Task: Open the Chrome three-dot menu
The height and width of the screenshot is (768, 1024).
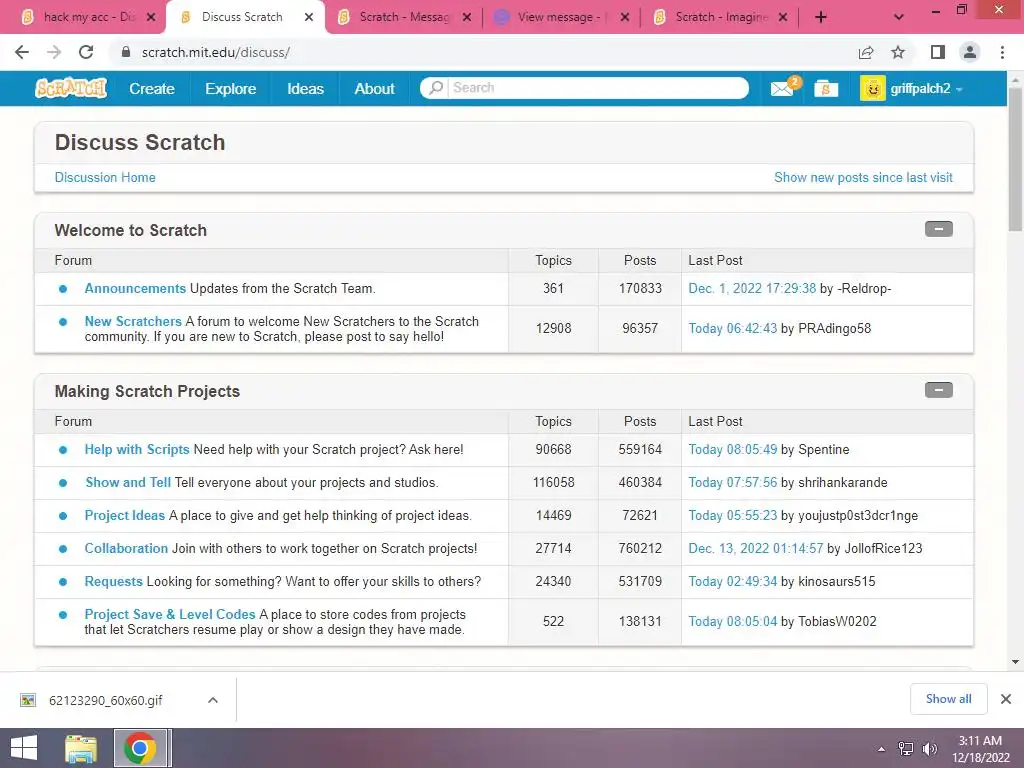Action: pyautogui.click(x=1002, y=52)
